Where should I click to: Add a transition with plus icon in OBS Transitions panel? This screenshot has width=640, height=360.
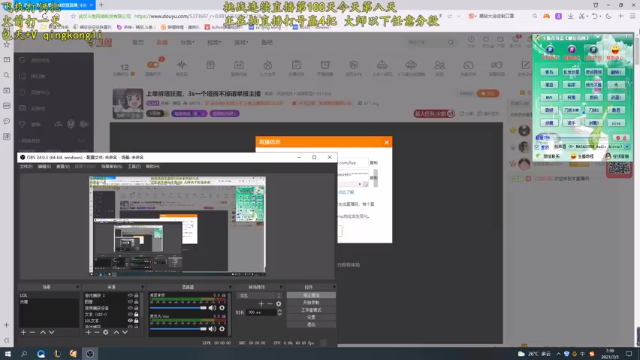click(x=261, y=304)
